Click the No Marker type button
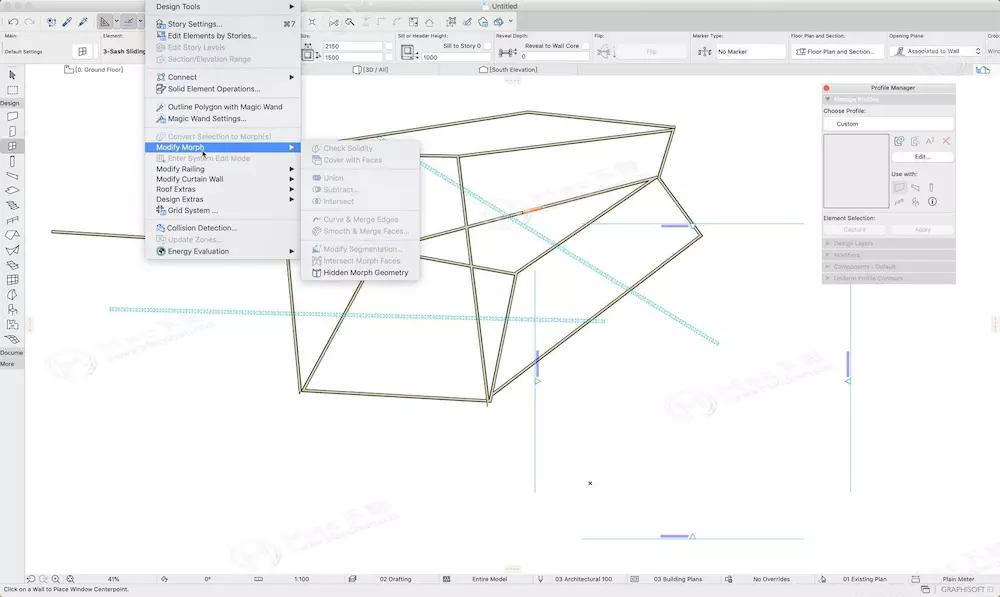Viewport: 1000px width, 597px height. point(750,51)
